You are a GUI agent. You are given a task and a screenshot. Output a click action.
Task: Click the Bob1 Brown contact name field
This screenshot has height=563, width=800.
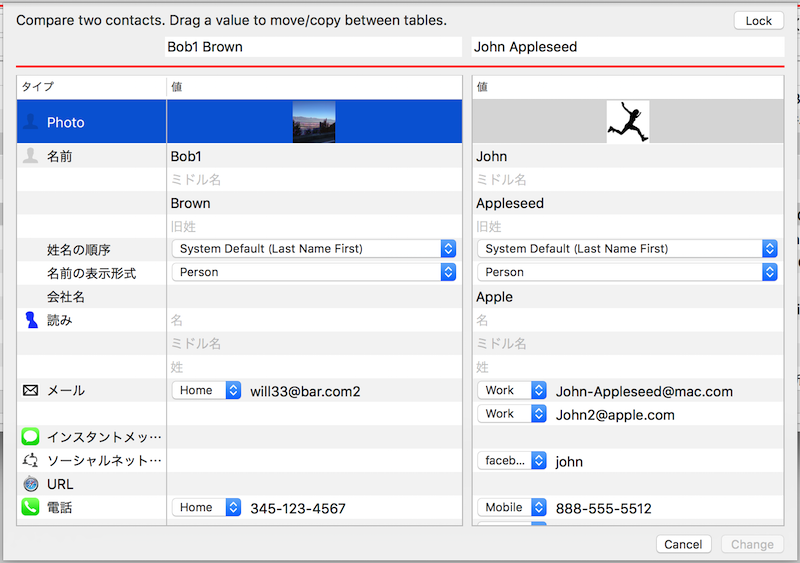(314, 47)
